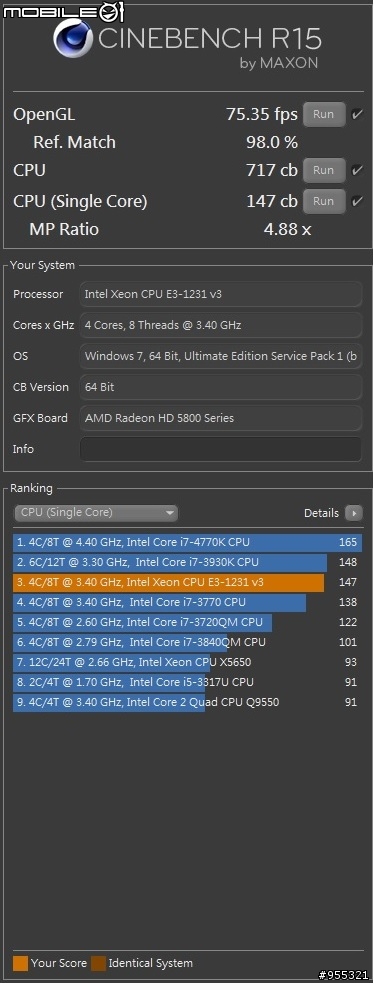
Task: Click the GFX Board field Radeon HD 5800
Action: click(221, 418)
